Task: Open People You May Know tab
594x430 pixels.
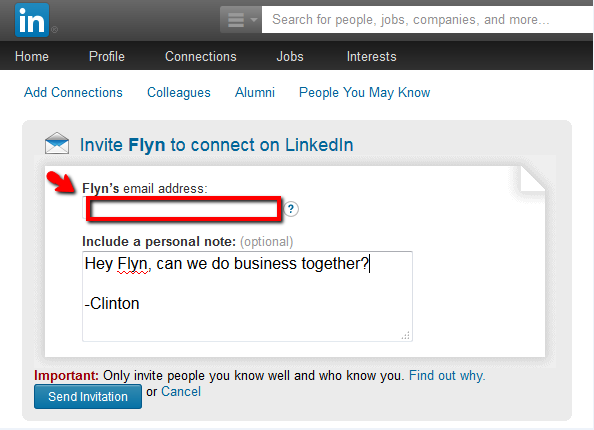Action: [x=364, y=92]
